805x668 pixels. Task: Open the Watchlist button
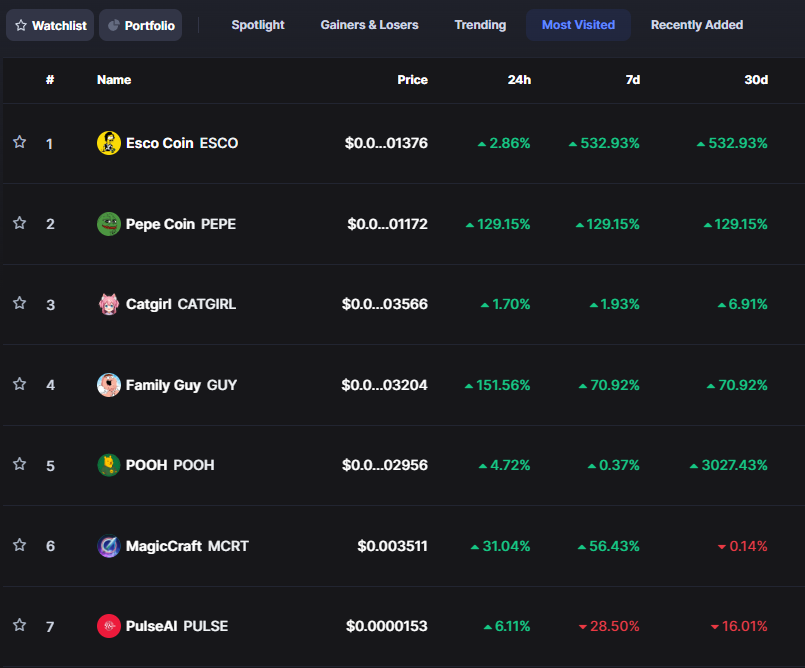(x=50, y=25)
